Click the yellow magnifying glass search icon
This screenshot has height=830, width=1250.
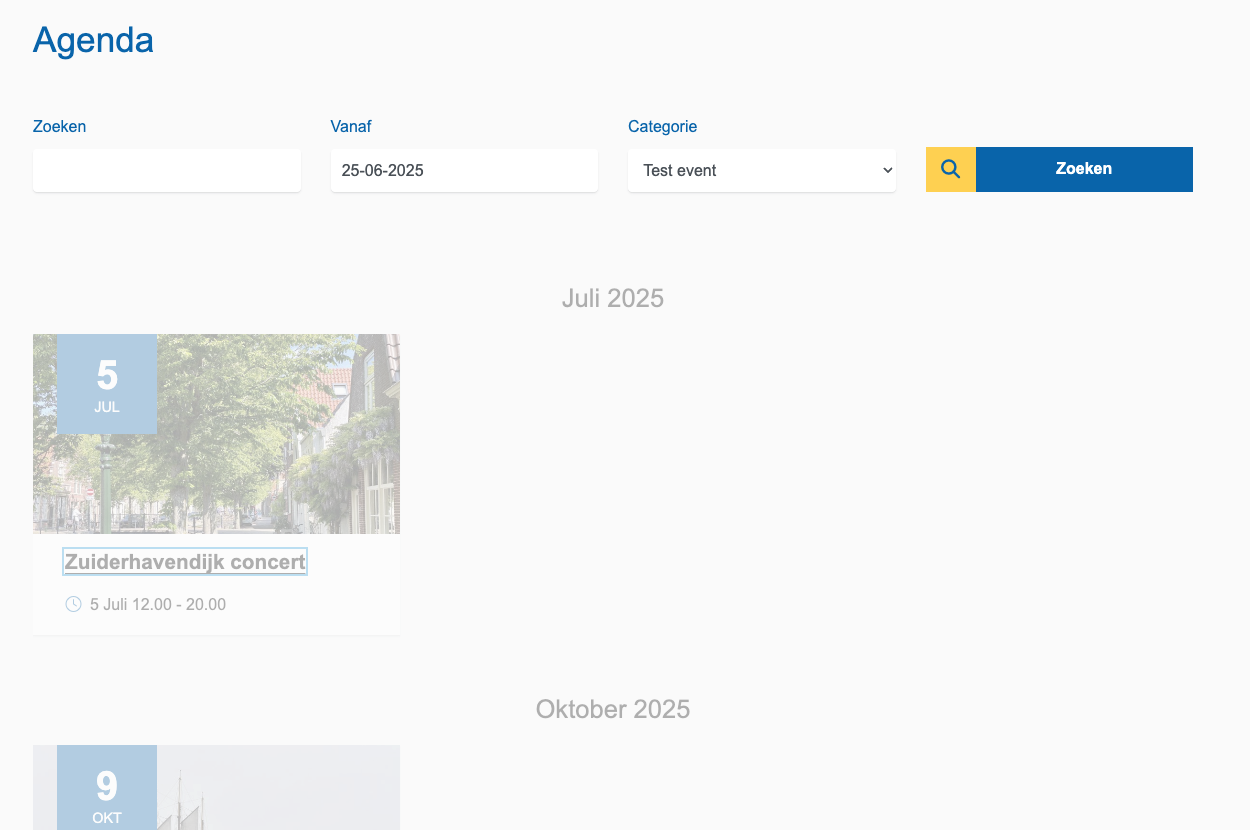pos(951,169)
